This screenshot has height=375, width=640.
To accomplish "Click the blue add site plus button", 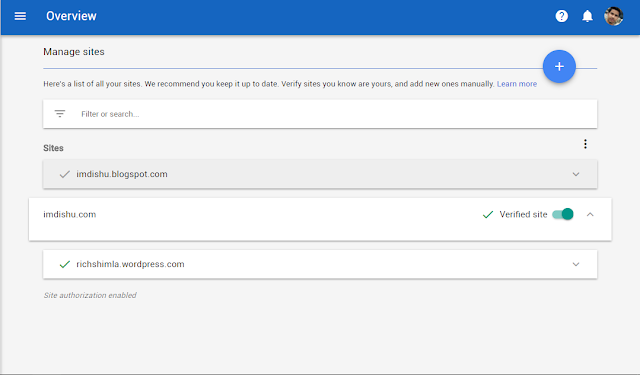I will pyautogui.click(x=559, y=67).
